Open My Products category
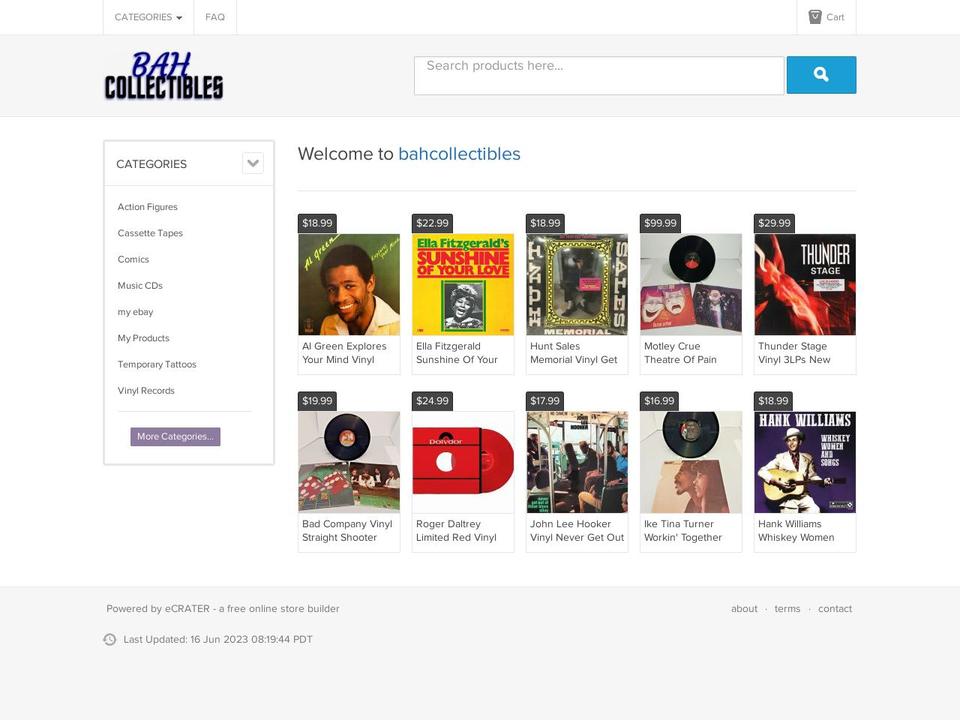The height and width of the screenshot is (720, 960). (x=143, y=339)
